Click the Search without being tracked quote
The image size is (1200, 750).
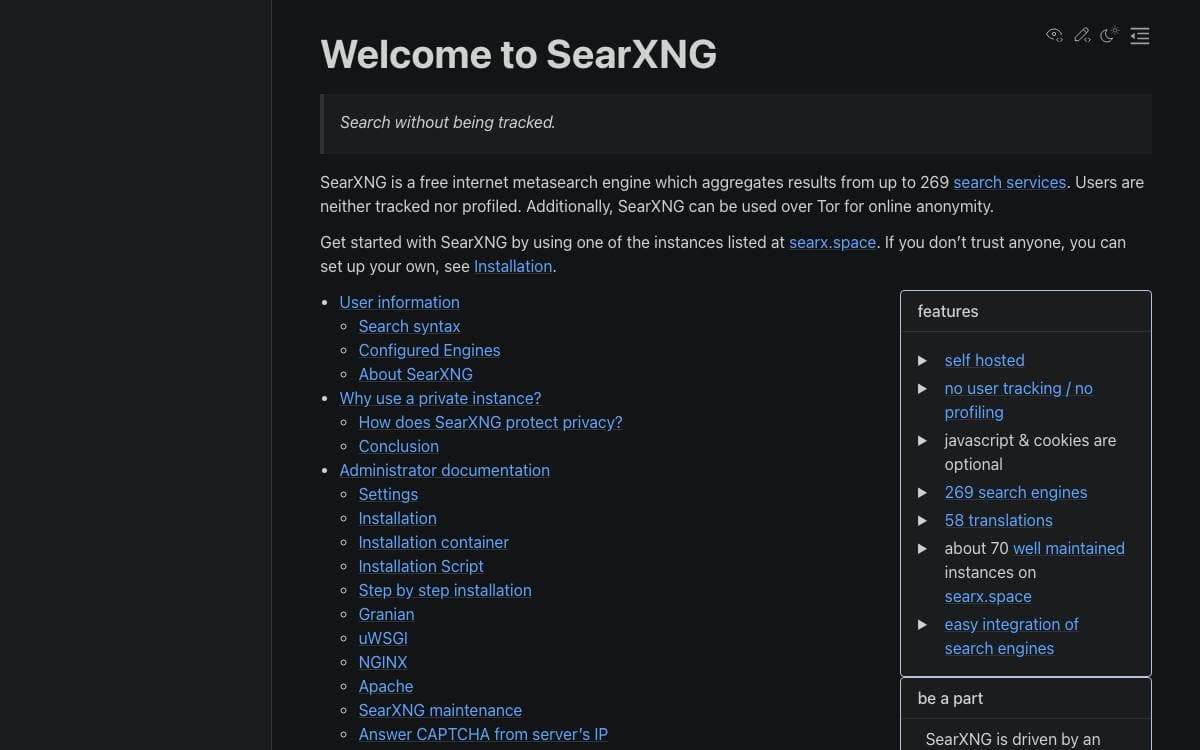point(447,122)
